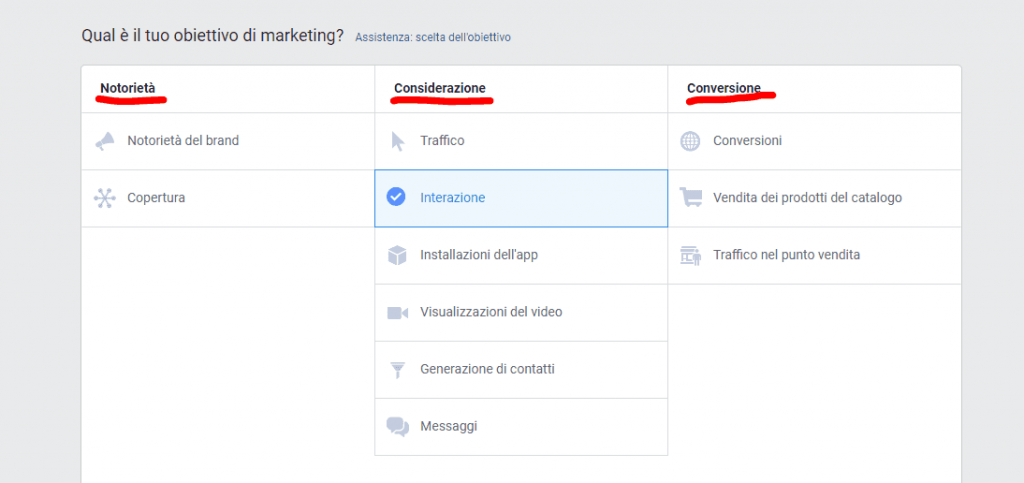
Task: Click the Considerazione column heading
Action: 440,88
